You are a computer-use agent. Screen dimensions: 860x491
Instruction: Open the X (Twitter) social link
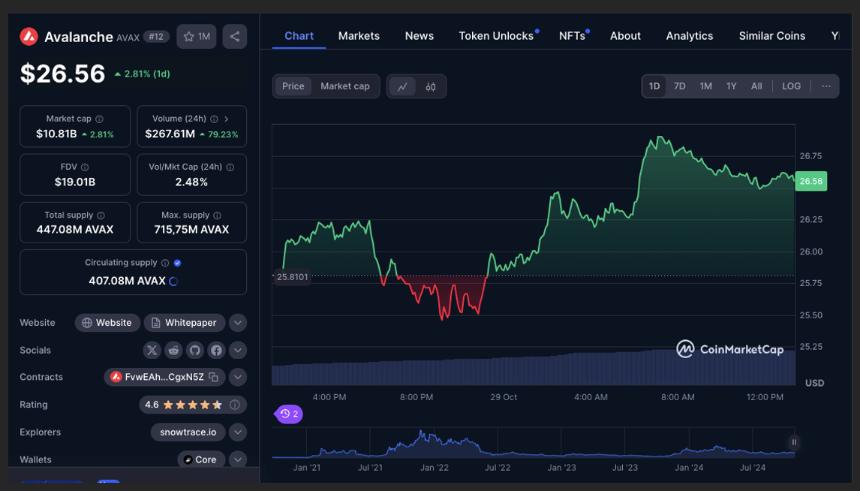coord(152,350)
